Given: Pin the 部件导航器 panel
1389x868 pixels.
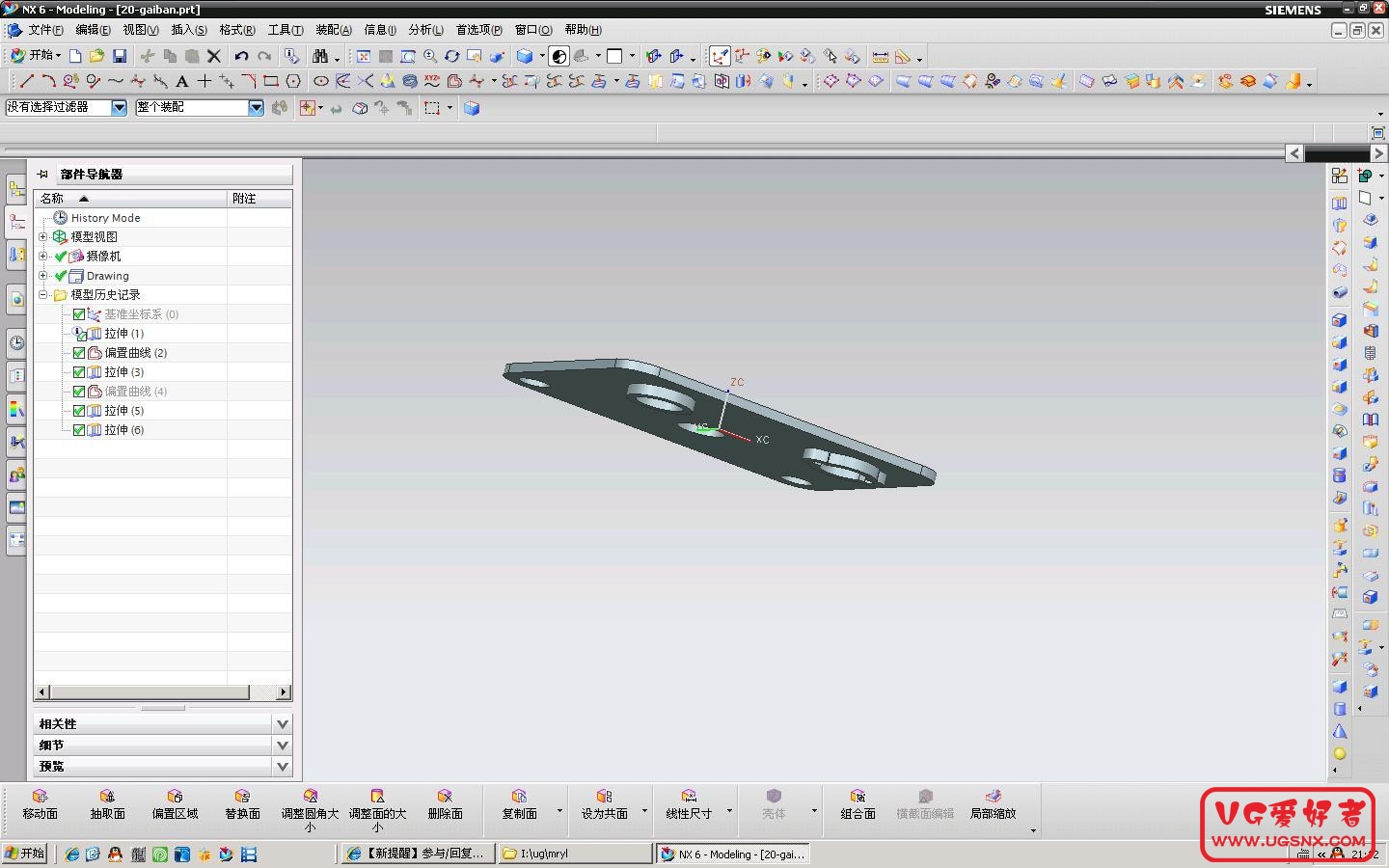Looking at the screenshot, I should click(42, 175).
